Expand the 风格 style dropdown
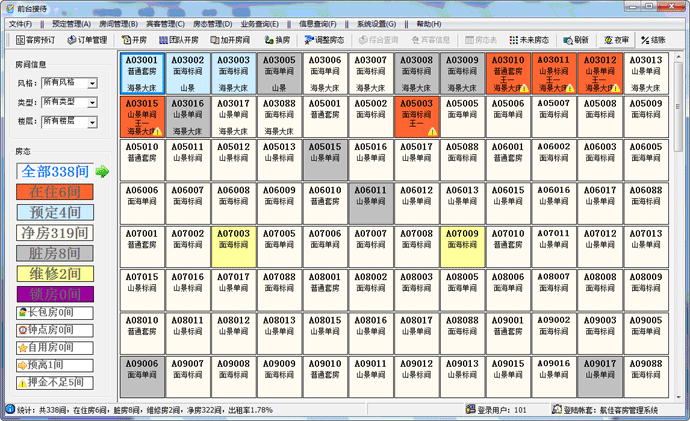690x421 pixels. (x=91, y=82)
